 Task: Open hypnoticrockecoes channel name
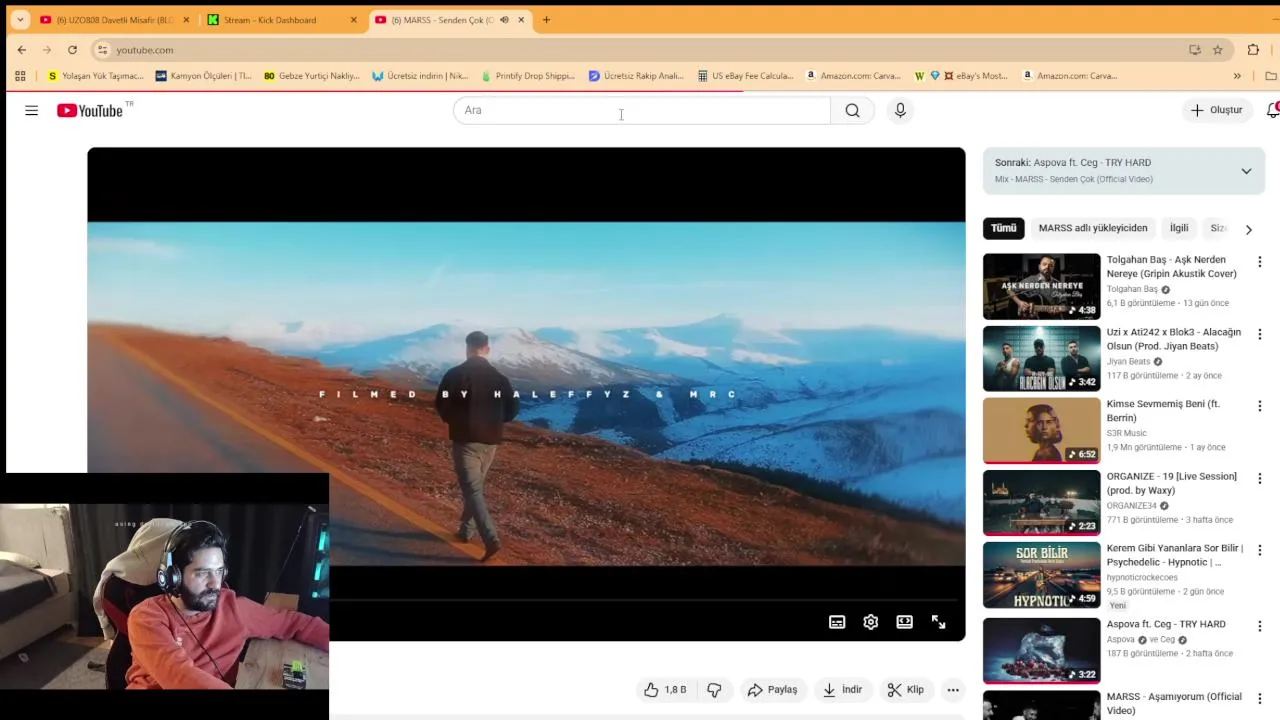point(1142,577)
